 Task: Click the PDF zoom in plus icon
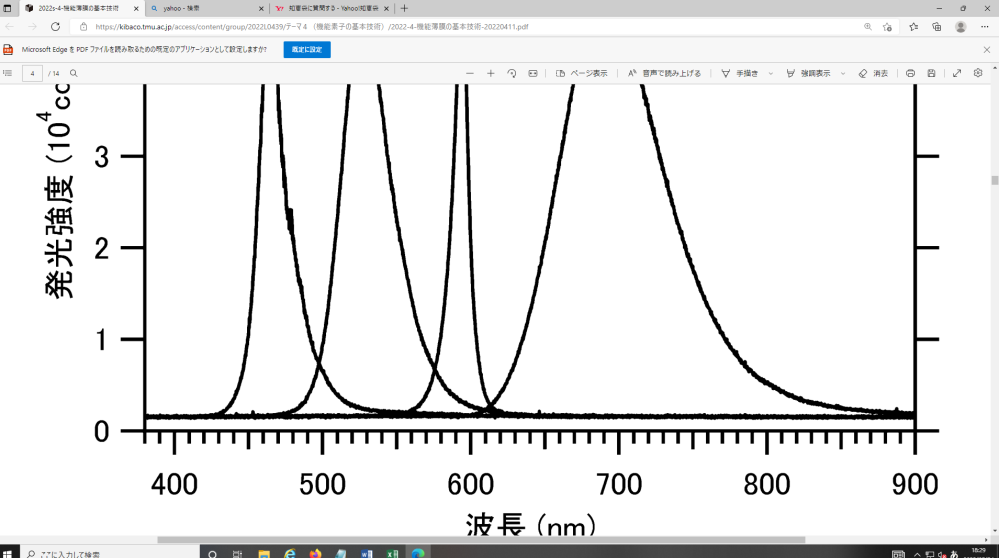click(491, 73)
